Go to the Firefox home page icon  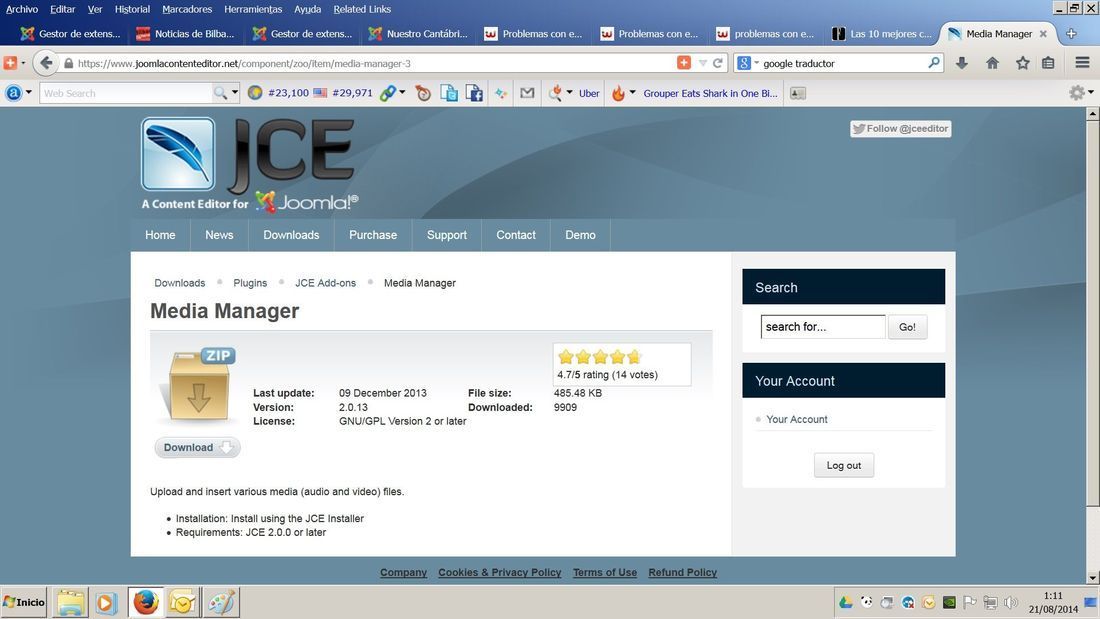[992, 63]
